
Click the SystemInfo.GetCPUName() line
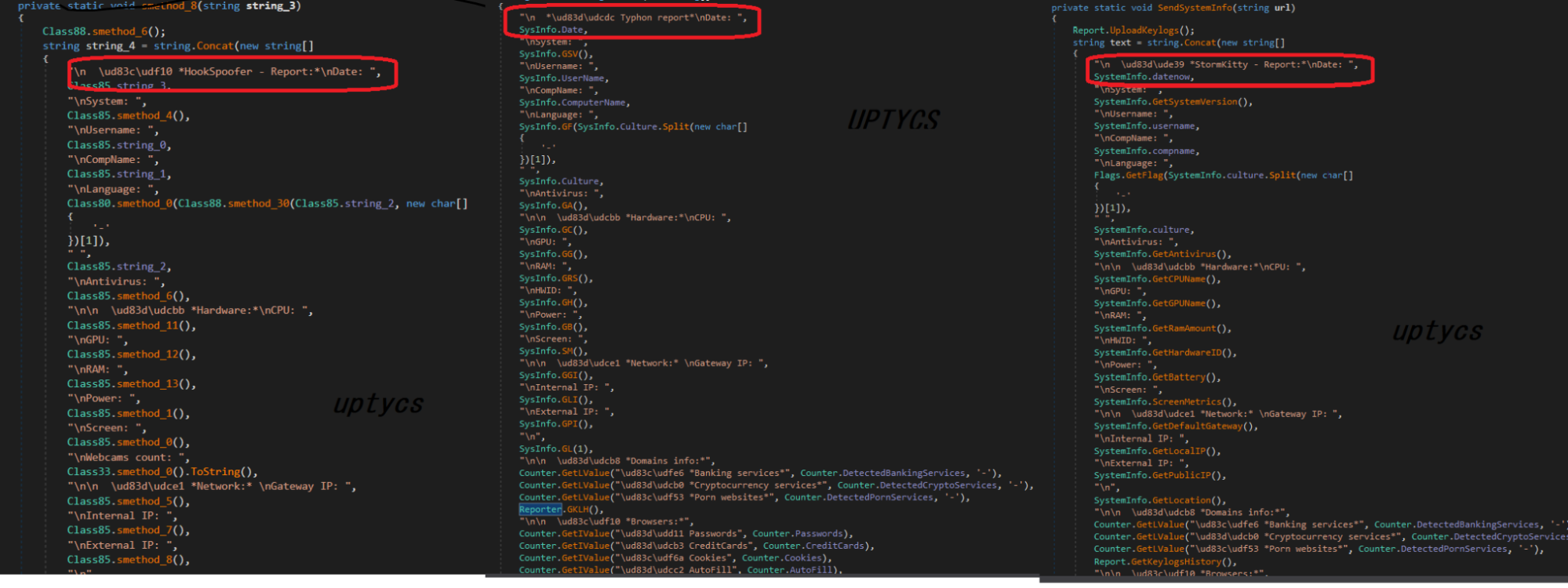pos(1158,279)
